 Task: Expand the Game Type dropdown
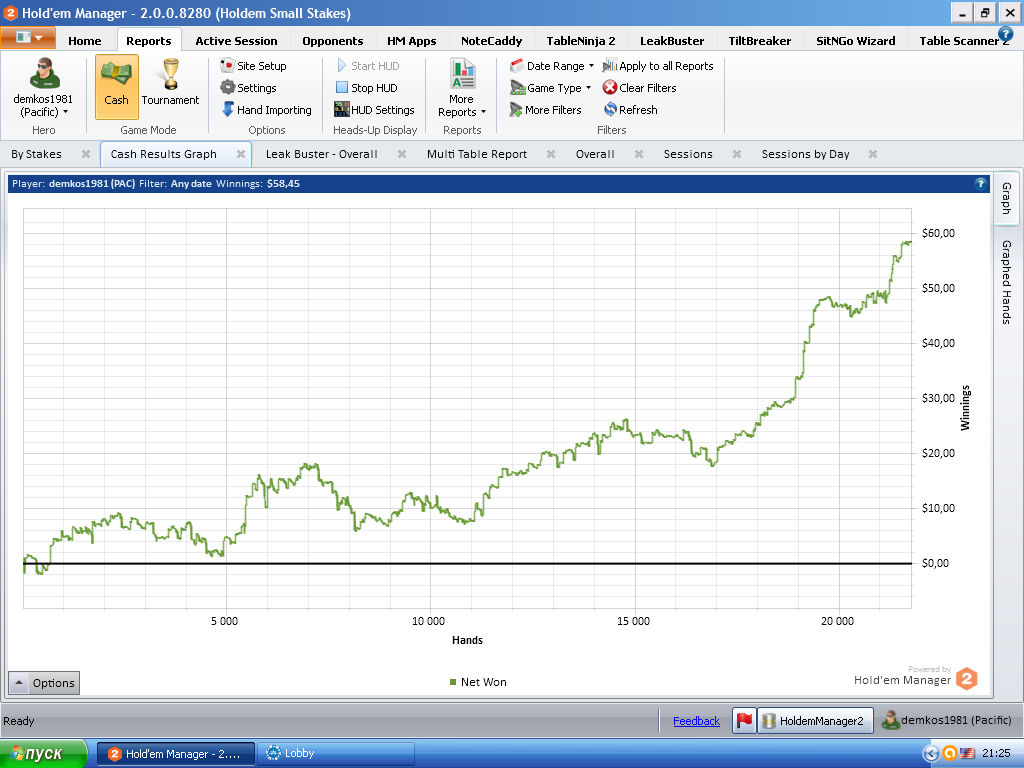[551, 88]
